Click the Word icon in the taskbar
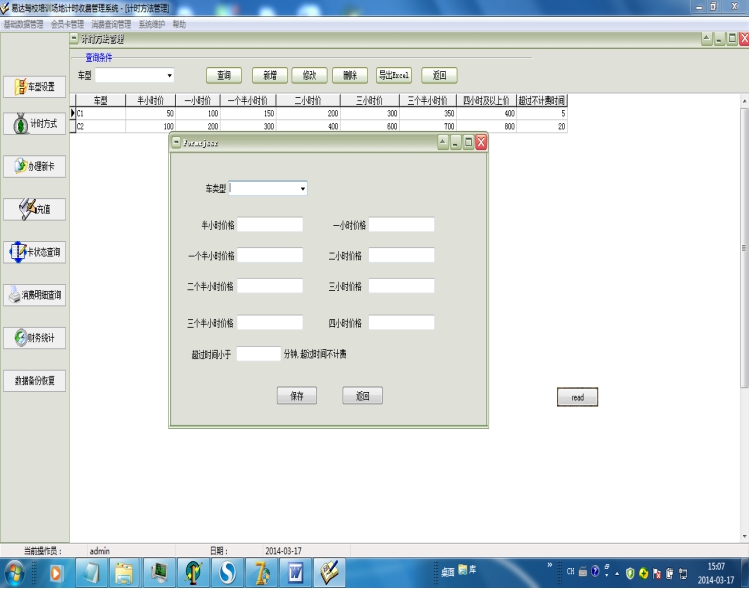749x589 pixels. pyautogui.click(x=296, y=572)
